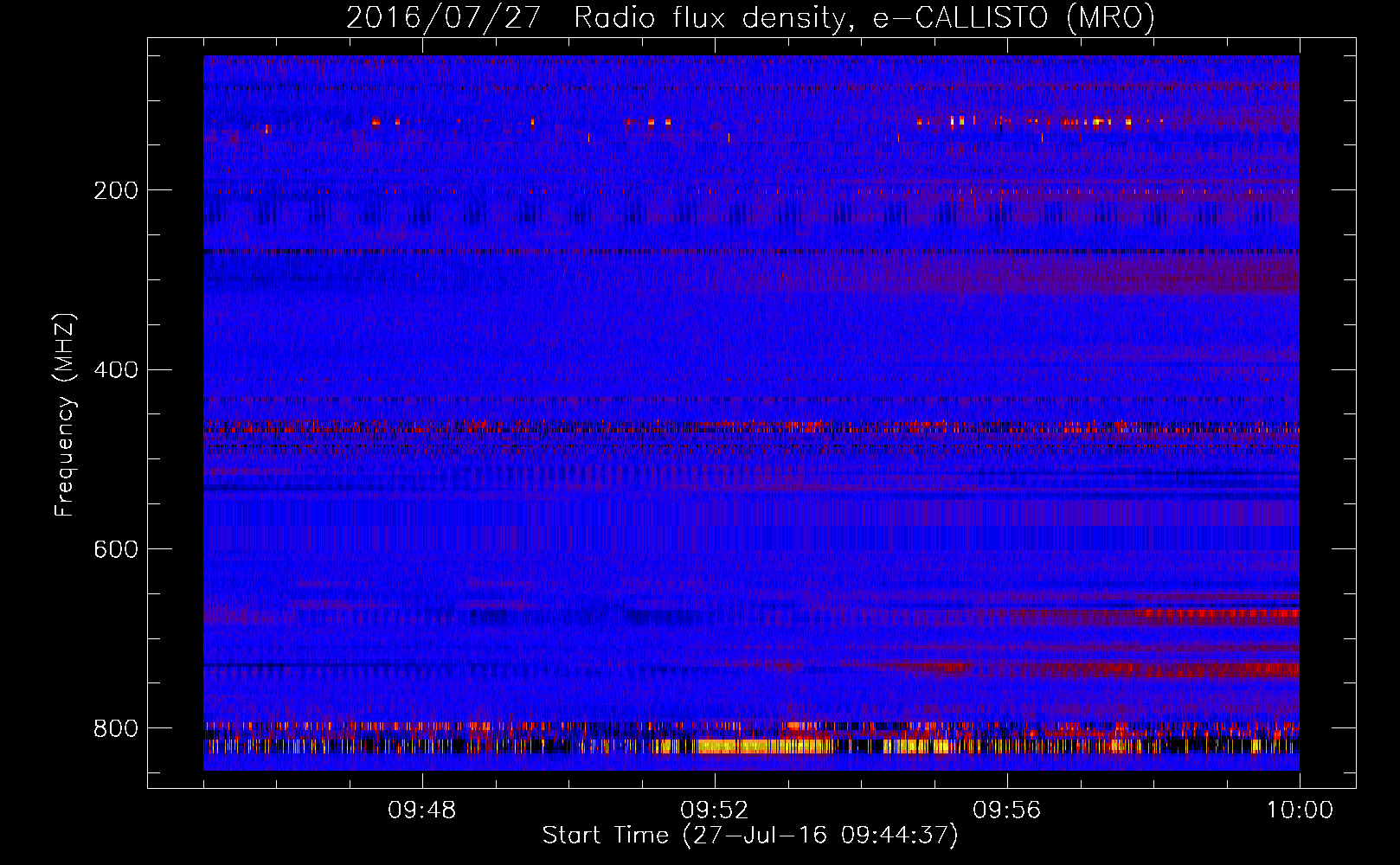Click the Start Time axis caption
This screenshot has height=865, width=1400.
tap(750, 836)
